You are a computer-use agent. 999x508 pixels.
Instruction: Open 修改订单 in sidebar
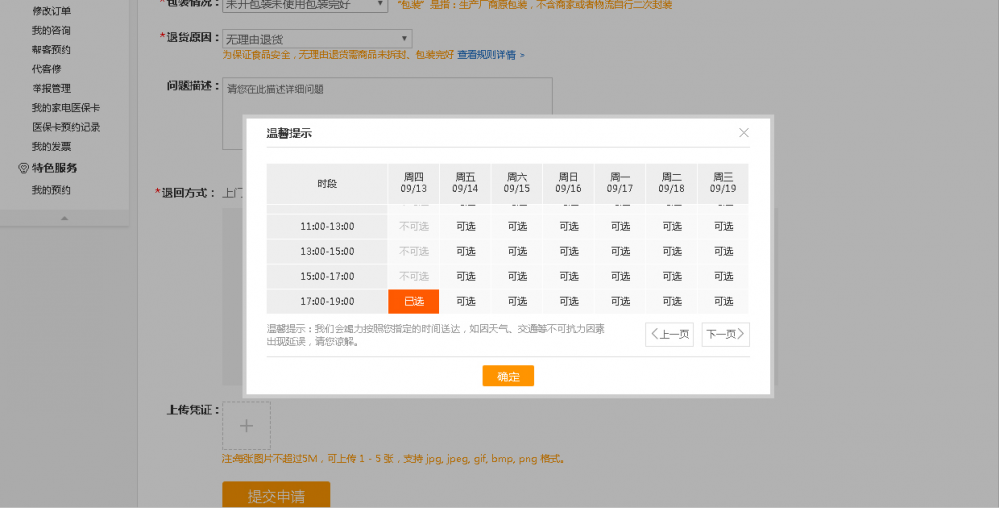tap(52, 11)
